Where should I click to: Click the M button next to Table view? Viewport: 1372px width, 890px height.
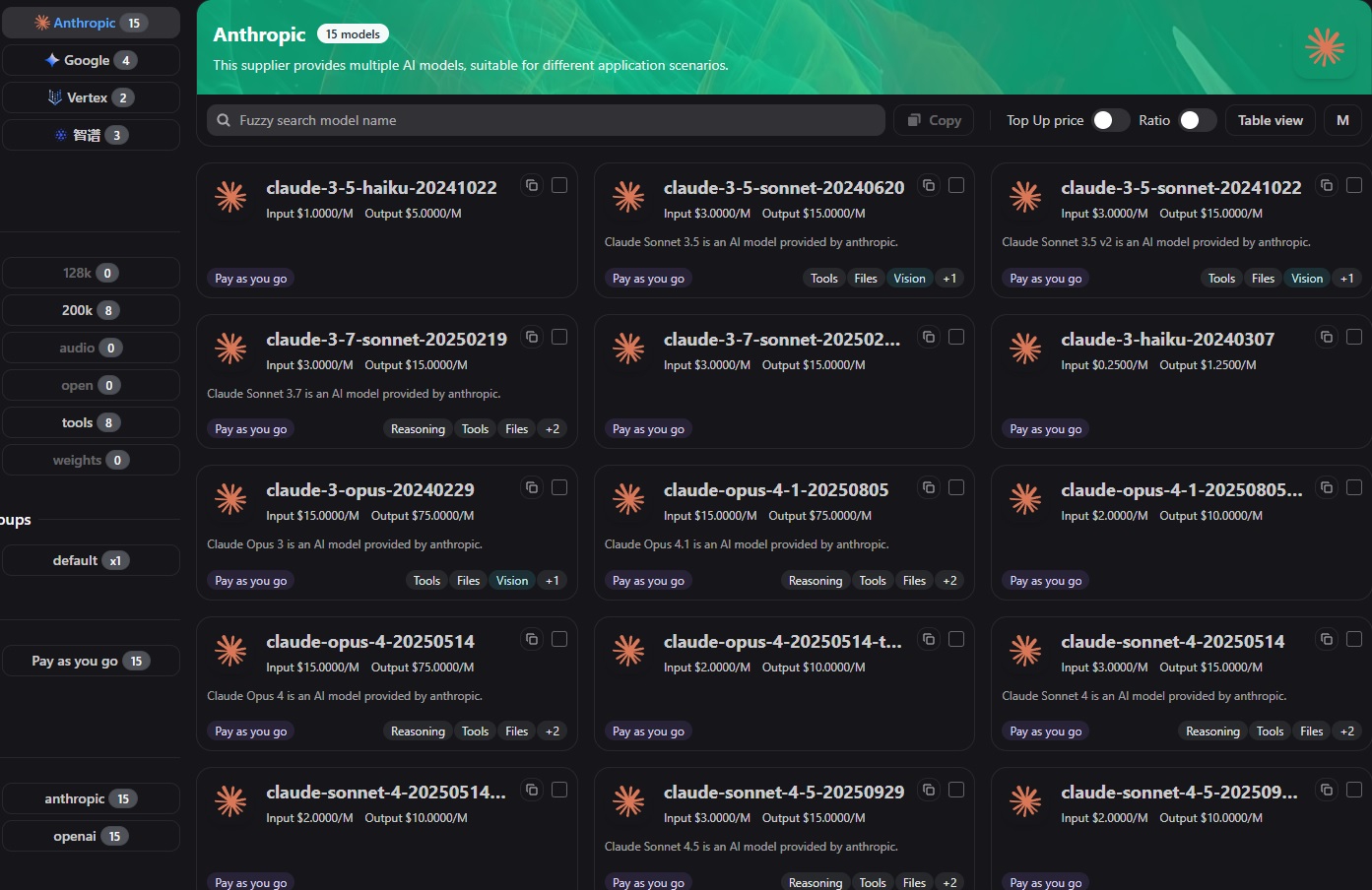[1342, 120]
